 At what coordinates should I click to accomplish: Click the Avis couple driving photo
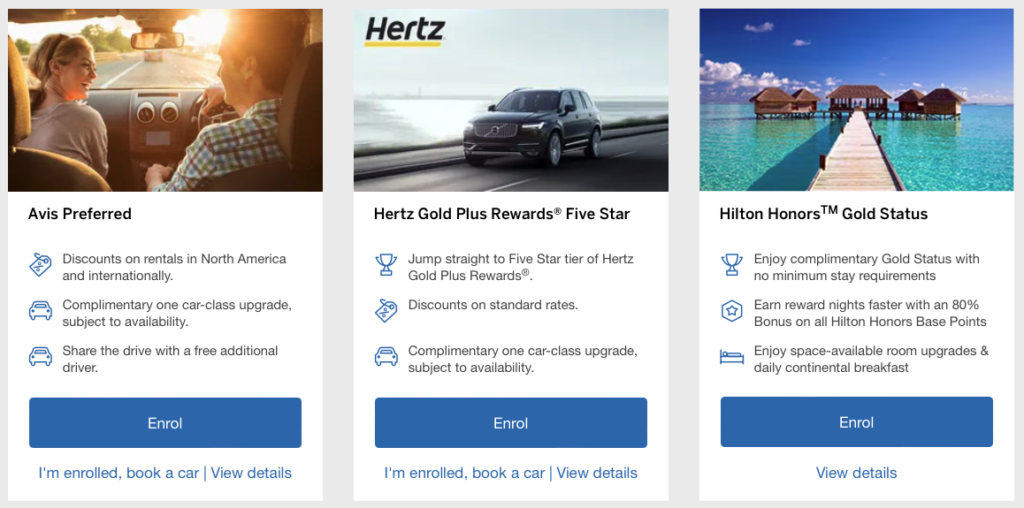[165, 100]
